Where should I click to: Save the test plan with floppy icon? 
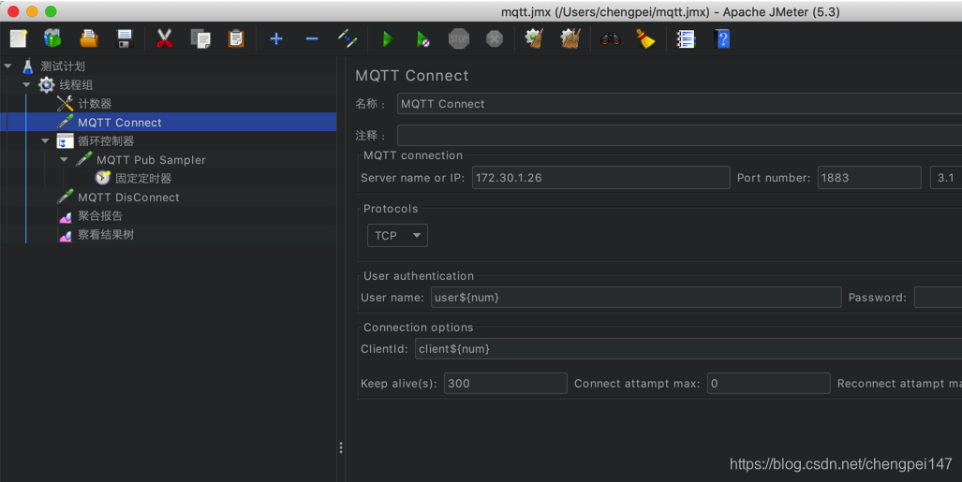click(x=125, y=39)
